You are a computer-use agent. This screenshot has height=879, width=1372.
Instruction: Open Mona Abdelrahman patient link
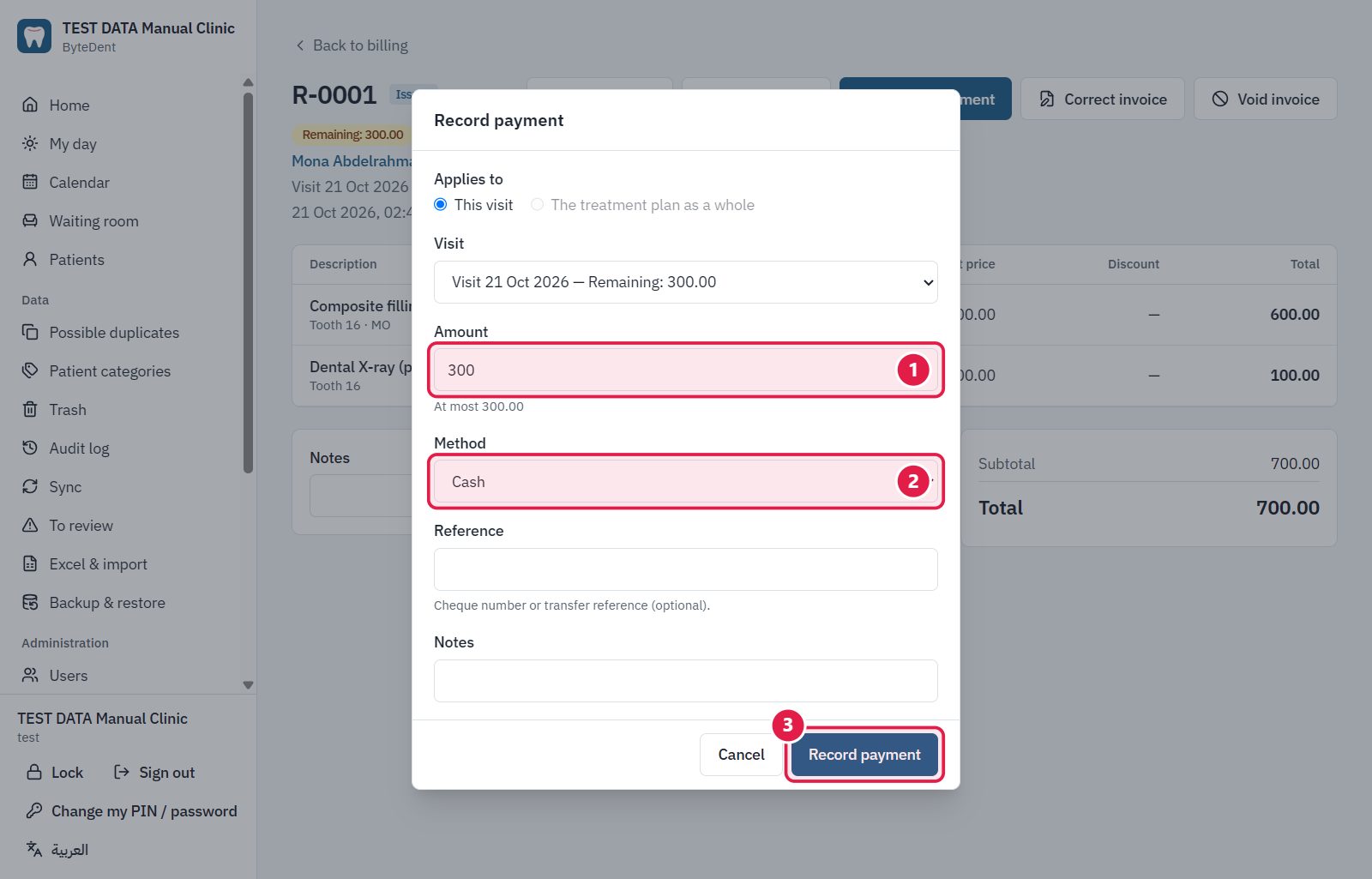point(352,161)
